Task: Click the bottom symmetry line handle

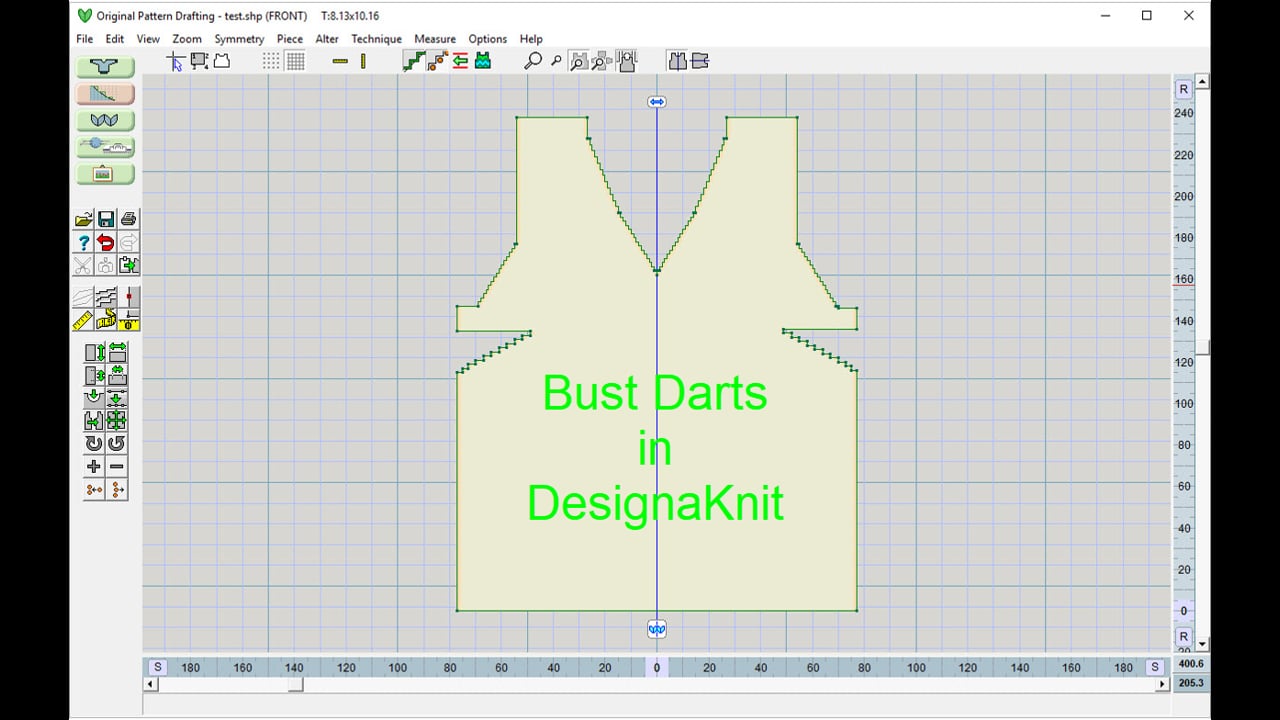Action: click(656, 629)
